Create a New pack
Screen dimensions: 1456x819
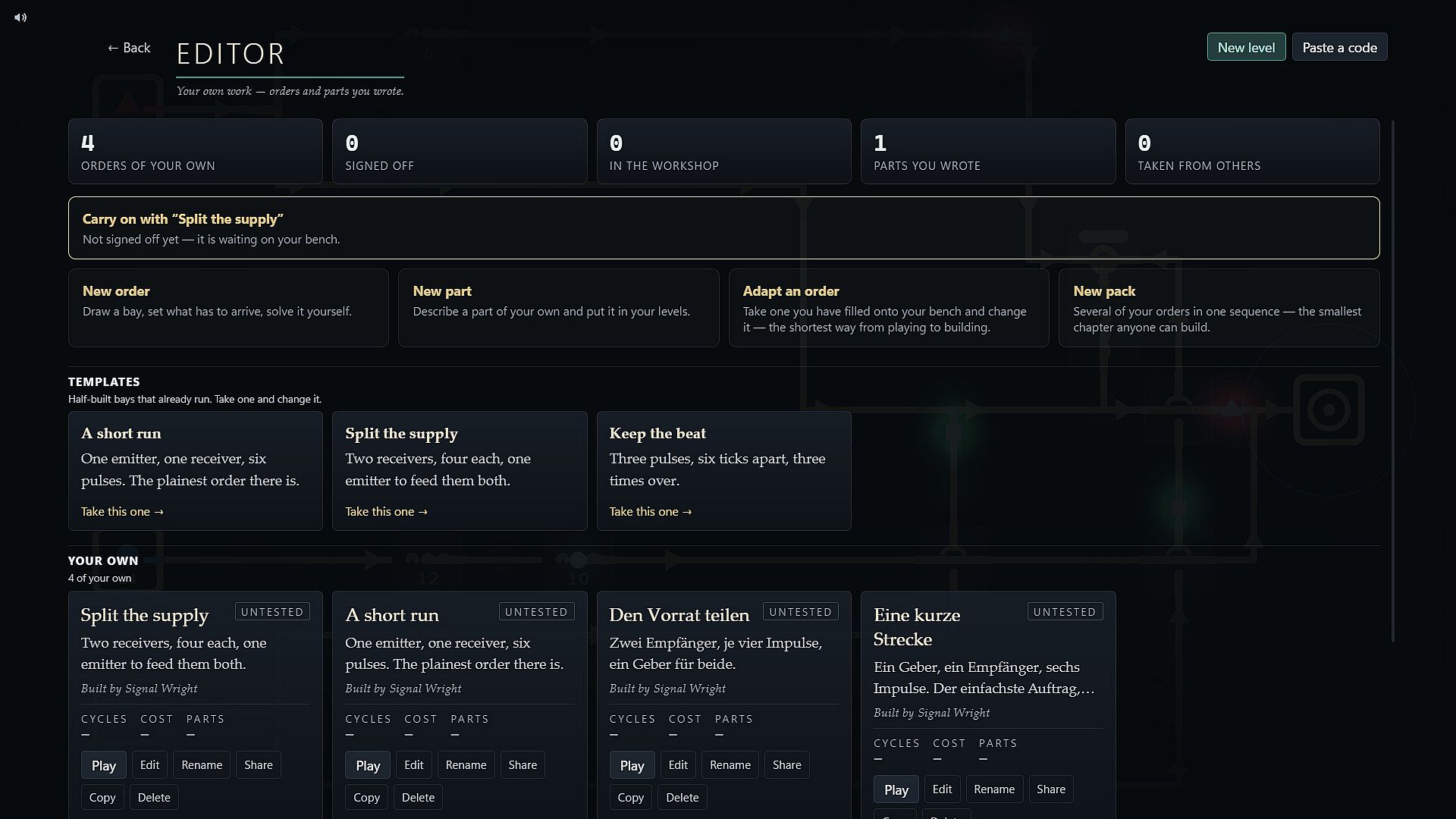pyautogui.click(x=1219, y=308)
